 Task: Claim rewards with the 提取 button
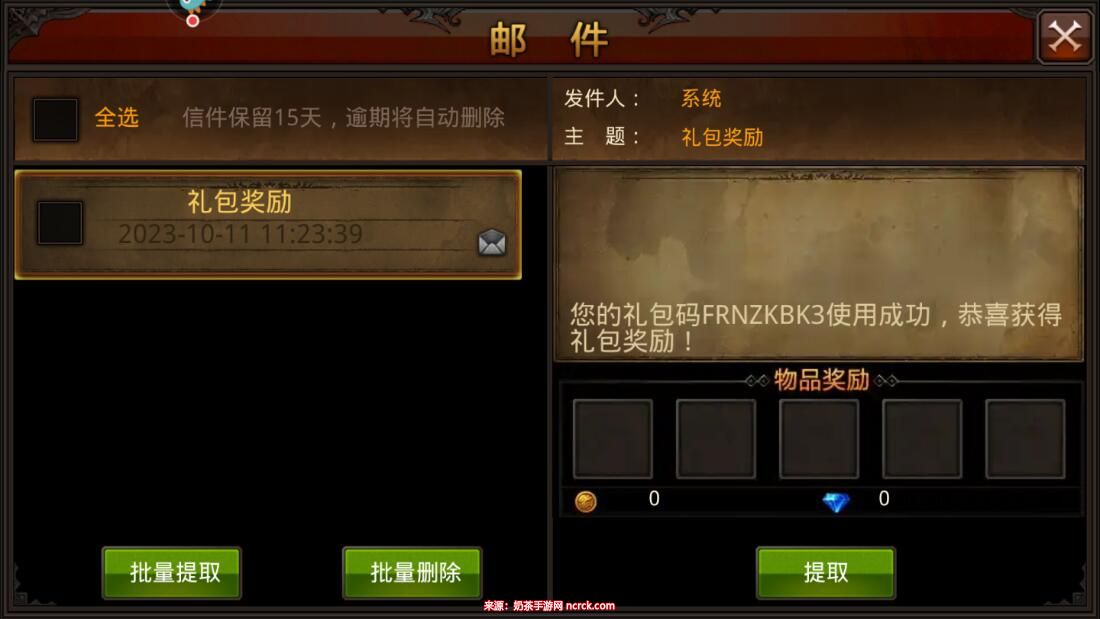[826, 573]
